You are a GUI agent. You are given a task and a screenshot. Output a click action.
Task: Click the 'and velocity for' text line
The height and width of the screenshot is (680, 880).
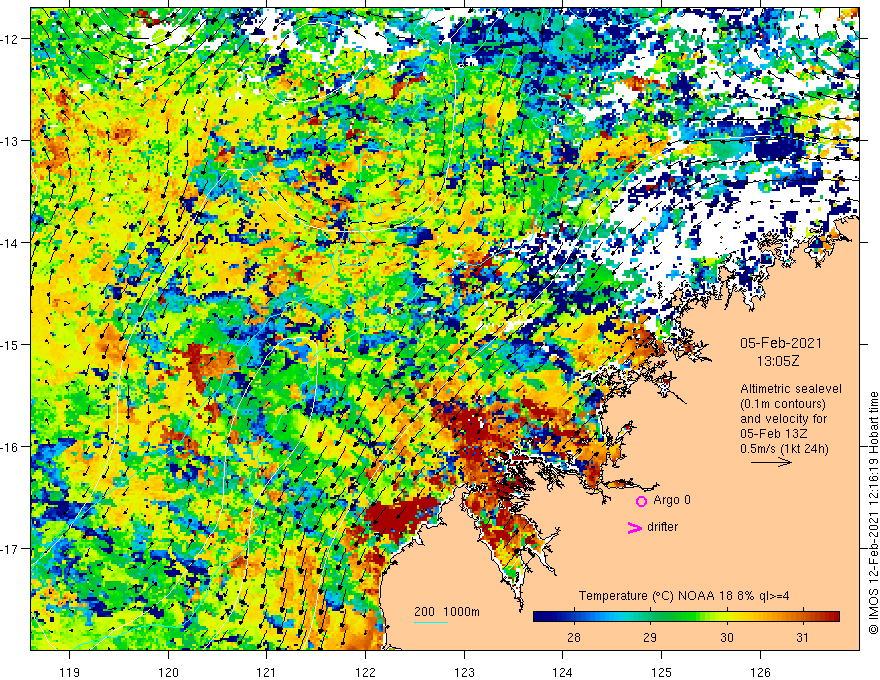tap(783, 419)
